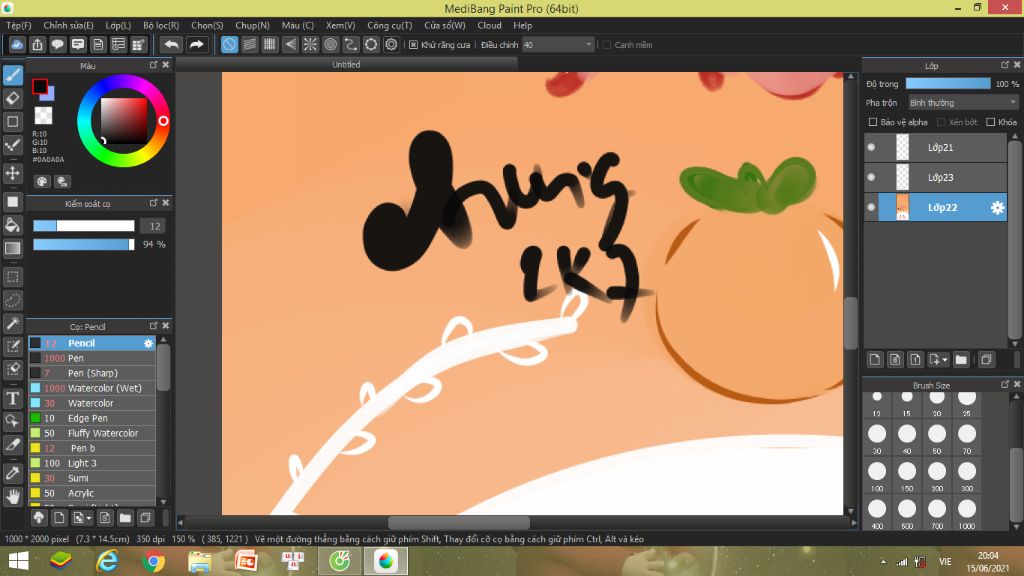
Task: Open the Bộ lọc(R) menu
Action: pos(161,25)
